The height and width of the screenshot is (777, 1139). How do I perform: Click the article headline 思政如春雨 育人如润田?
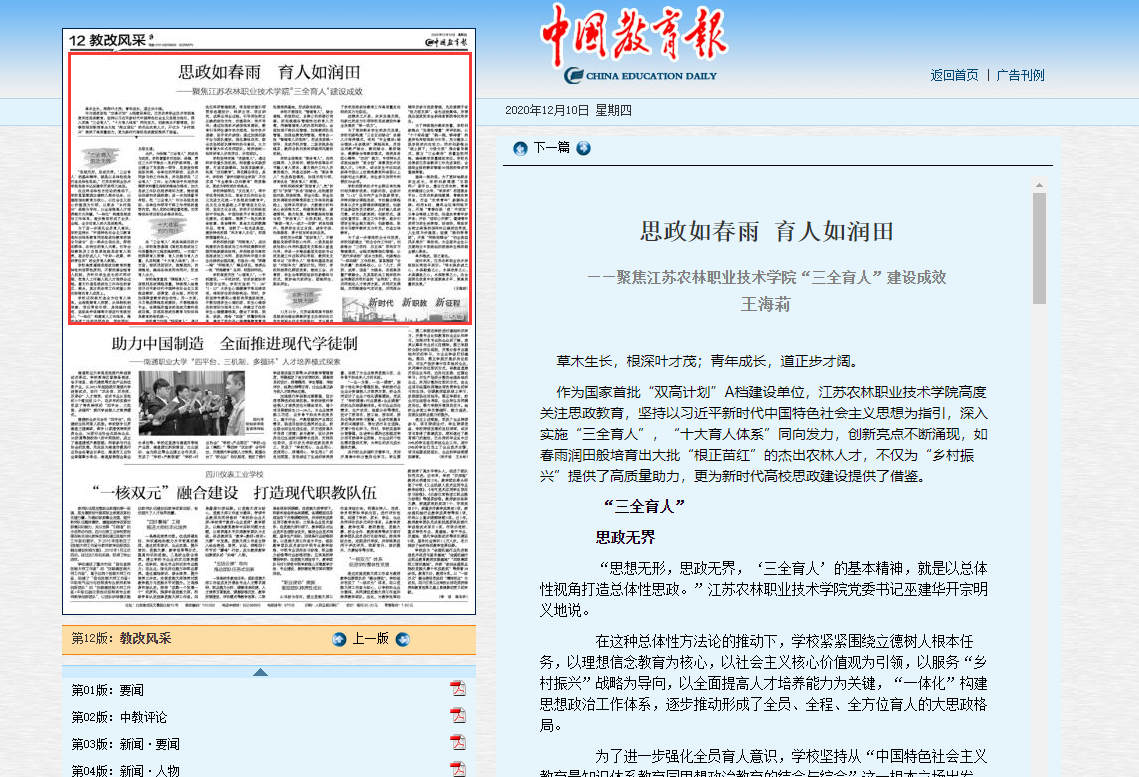[x=766, y=232]
